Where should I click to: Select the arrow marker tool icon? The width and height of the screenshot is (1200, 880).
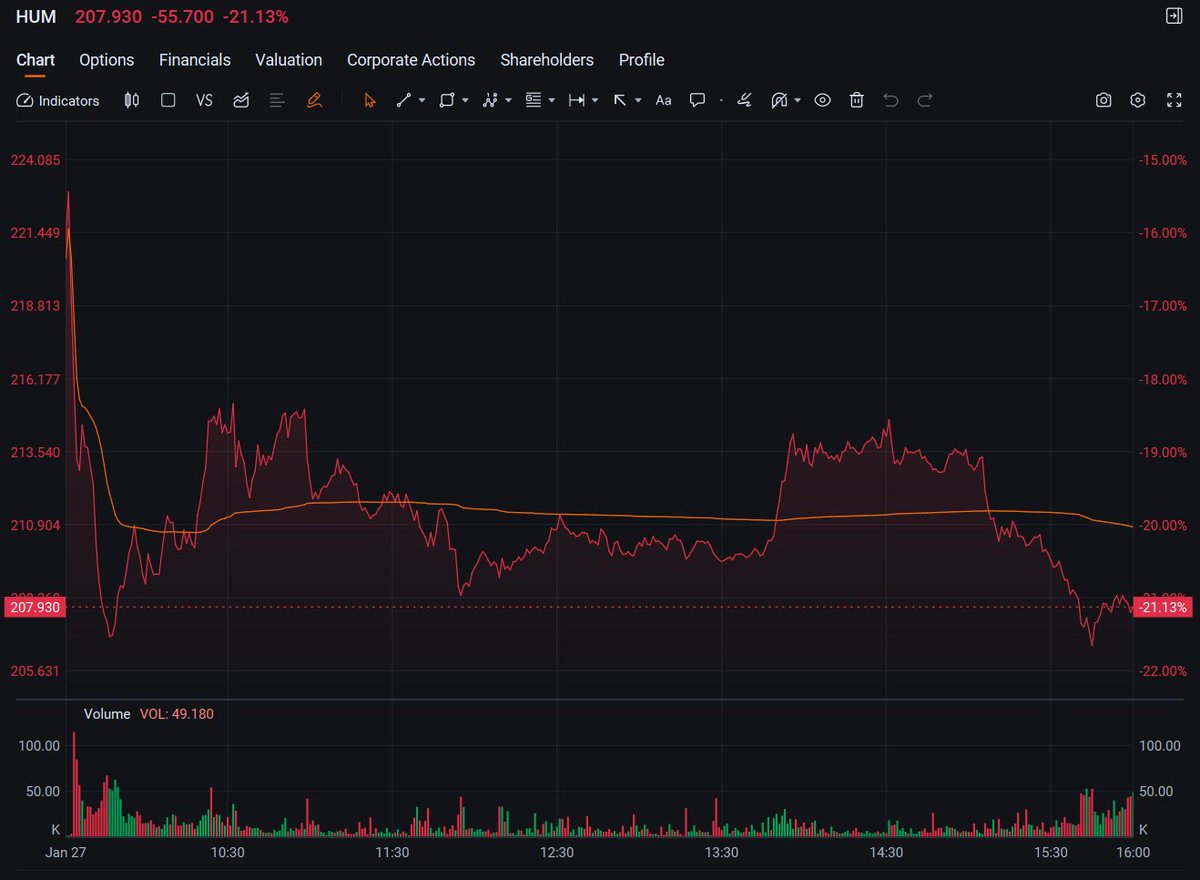click(620, 100)
